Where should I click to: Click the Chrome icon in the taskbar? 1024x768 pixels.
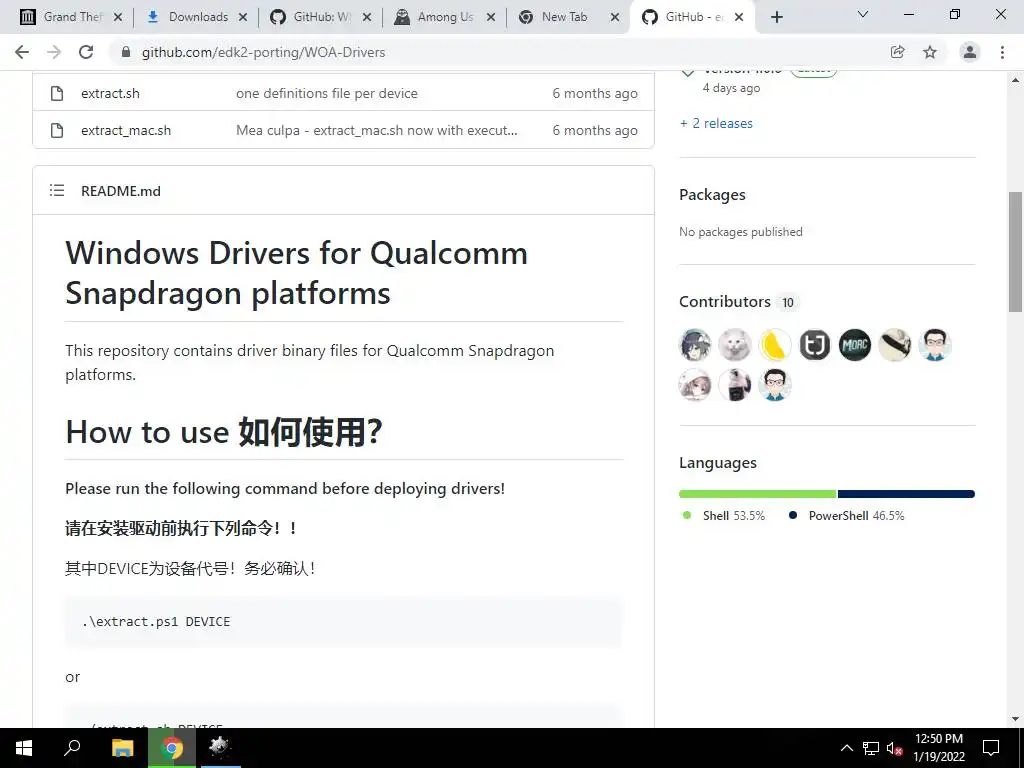click(x=172, y=748)
